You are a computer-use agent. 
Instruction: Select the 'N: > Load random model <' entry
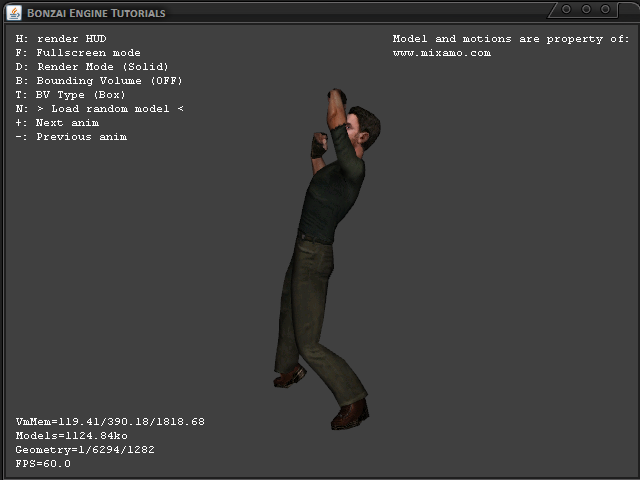click(x=99, y=109)
